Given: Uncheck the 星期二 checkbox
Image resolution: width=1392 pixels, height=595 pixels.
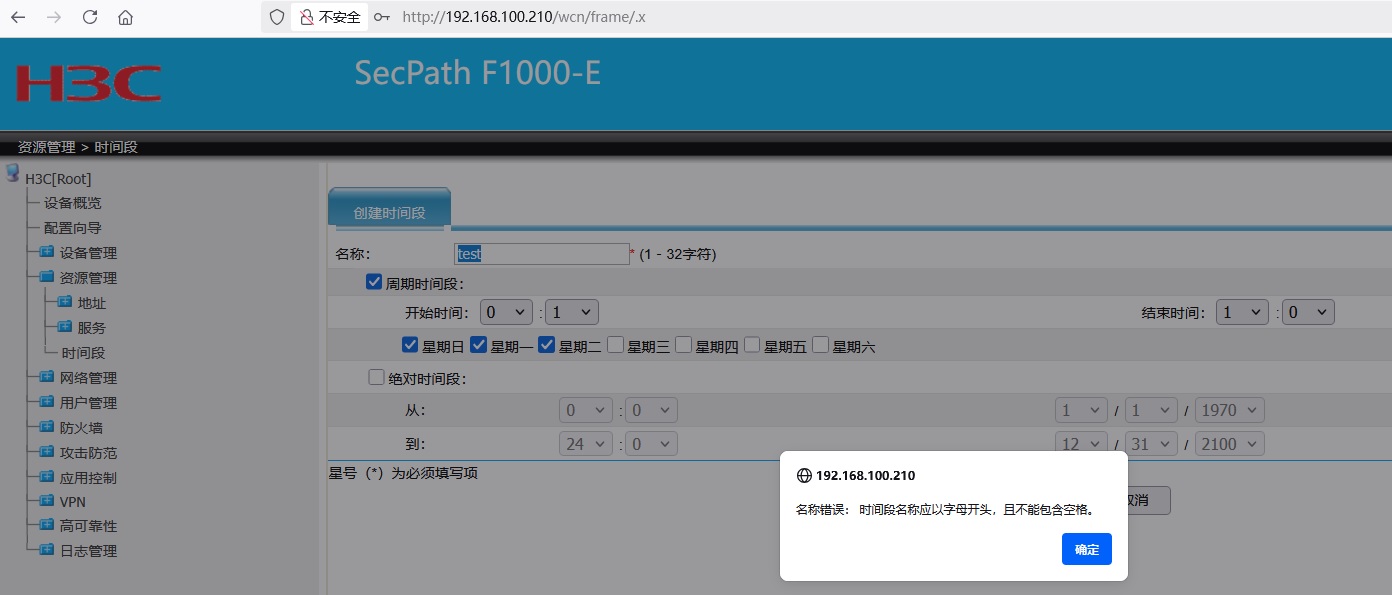Looking at the screenshot, I should [546, 345].
